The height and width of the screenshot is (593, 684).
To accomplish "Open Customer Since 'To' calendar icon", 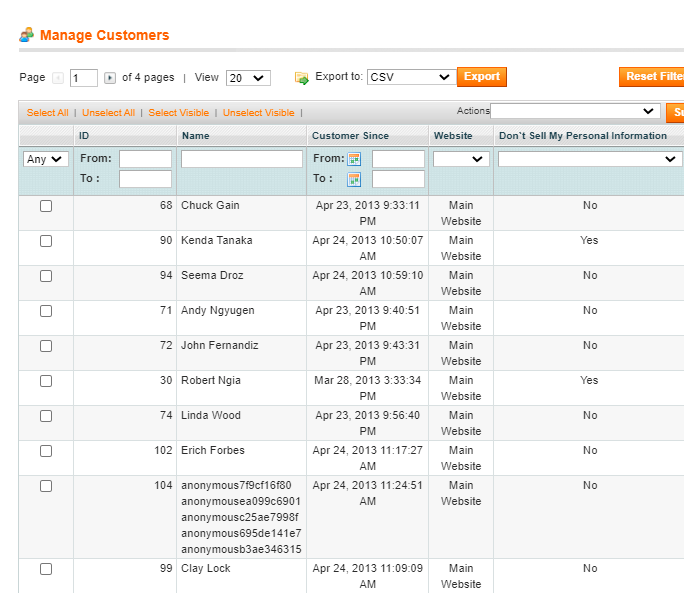I will (x=354, y=179).
